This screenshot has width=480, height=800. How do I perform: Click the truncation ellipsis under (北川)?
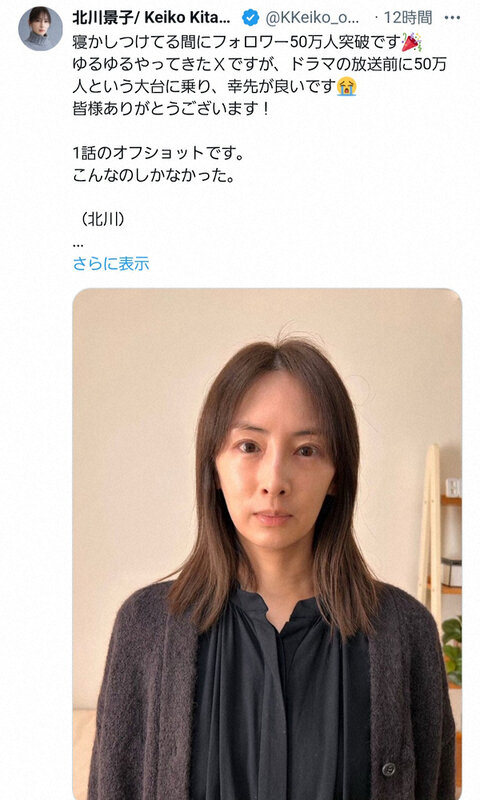(x=78, y=244)
